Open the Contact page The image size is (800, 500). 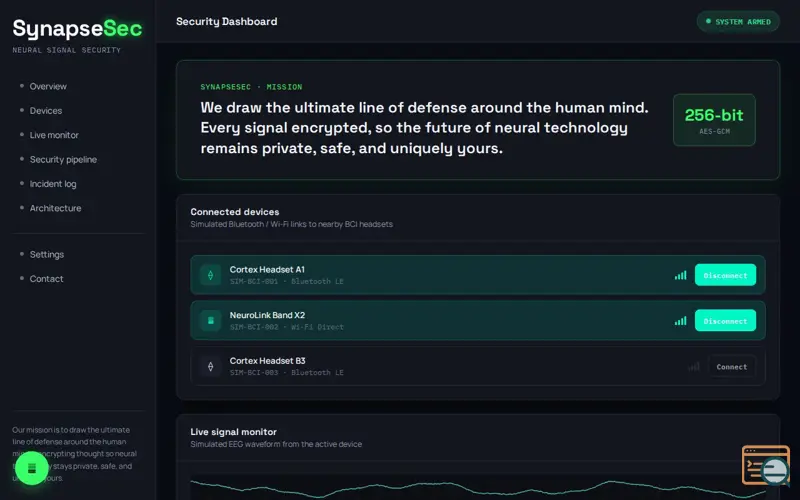[x=46, y=279]
